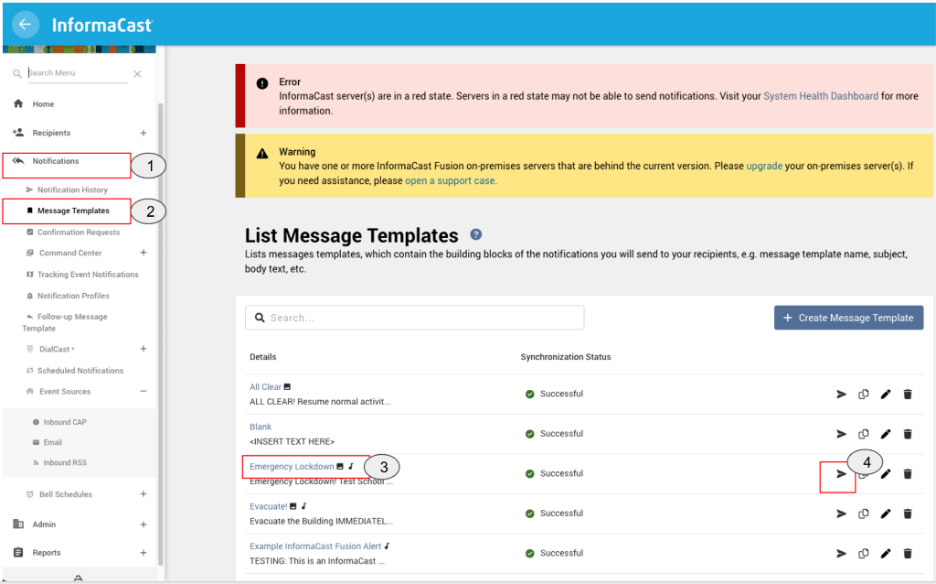Collapse the Event Sources section
Image resolution: width=936 pixels, height=584 pixels.
(x=143, y=392)
